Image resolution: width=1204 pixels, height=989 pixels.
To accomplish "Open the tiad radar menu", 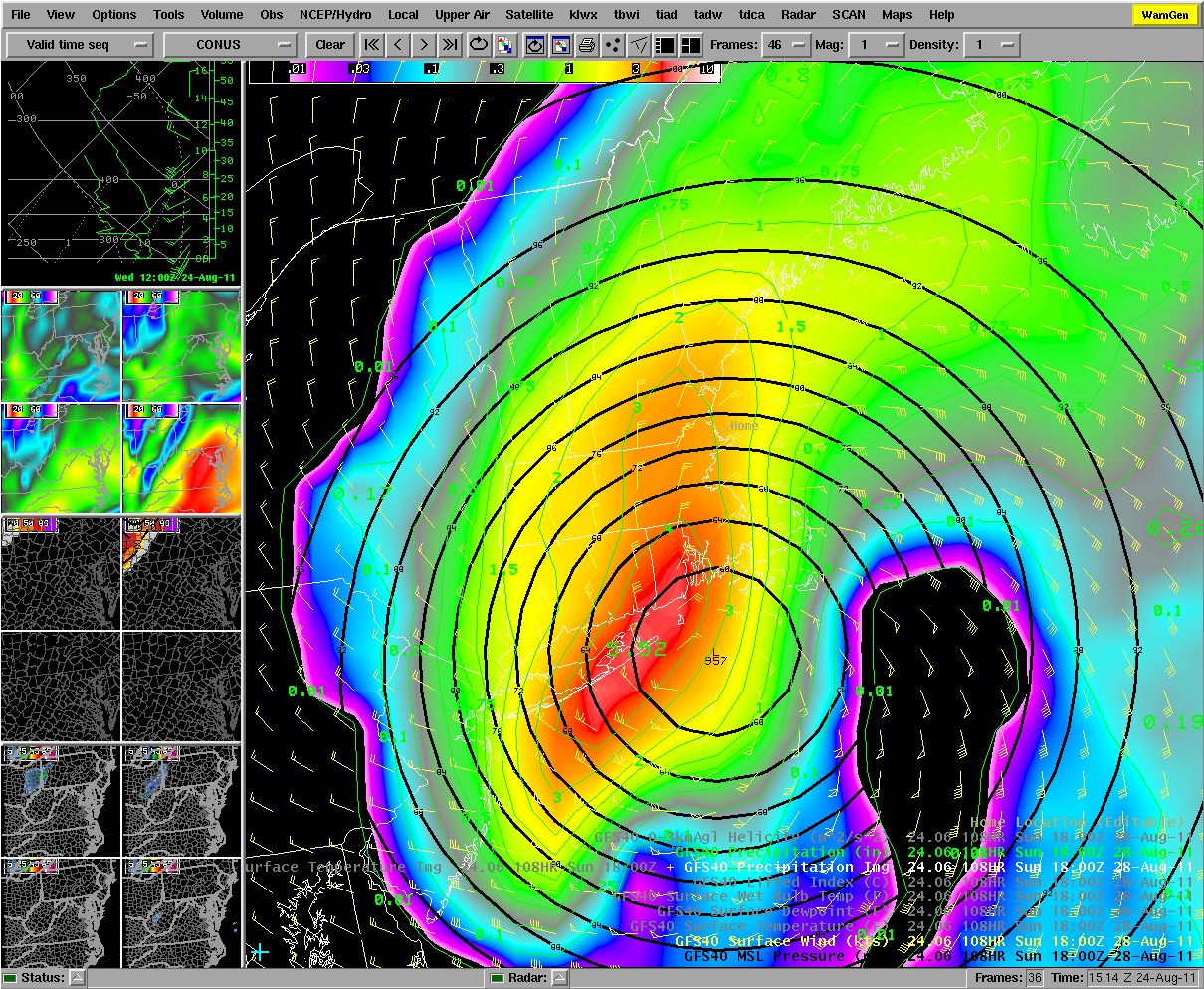I will [x=667, y=15].
